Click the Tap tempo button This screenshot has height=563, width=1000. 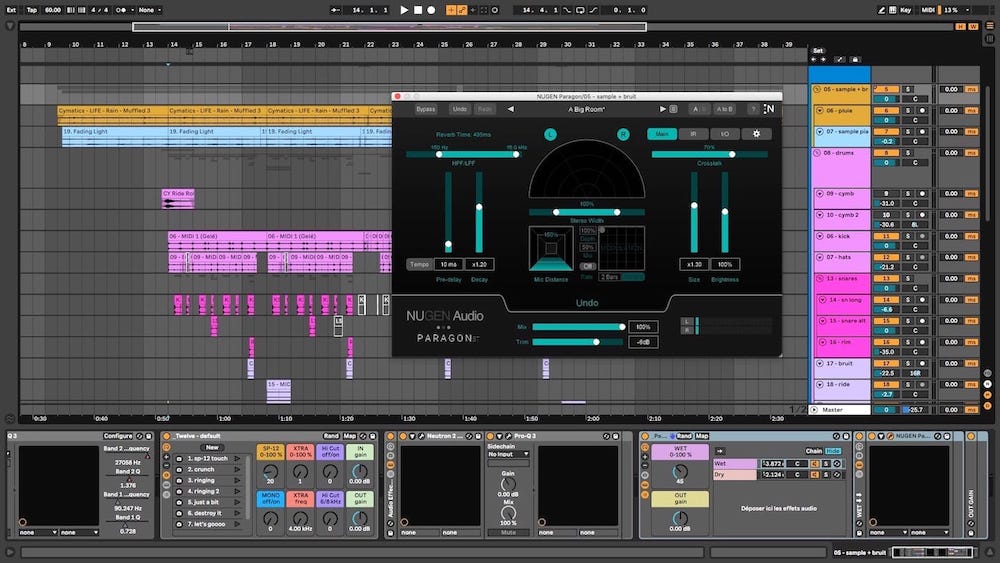[x=32, y=10]
